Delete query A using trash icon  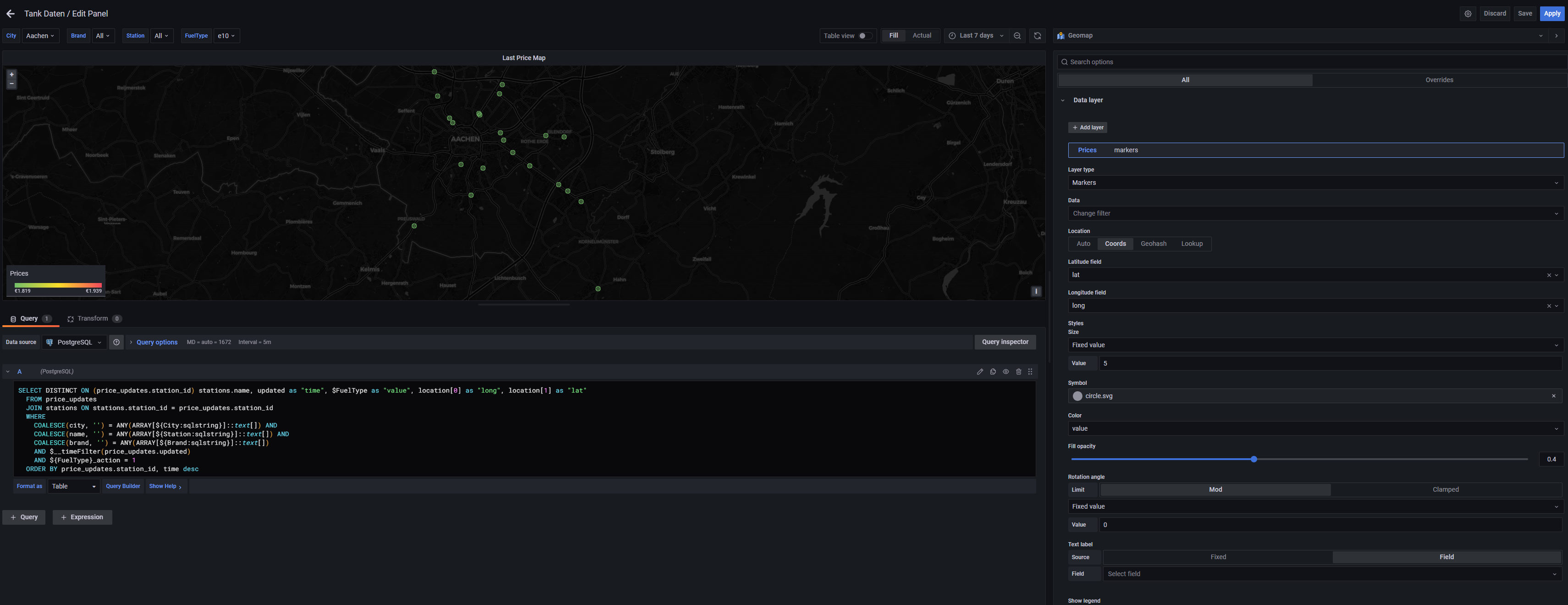1018,372
